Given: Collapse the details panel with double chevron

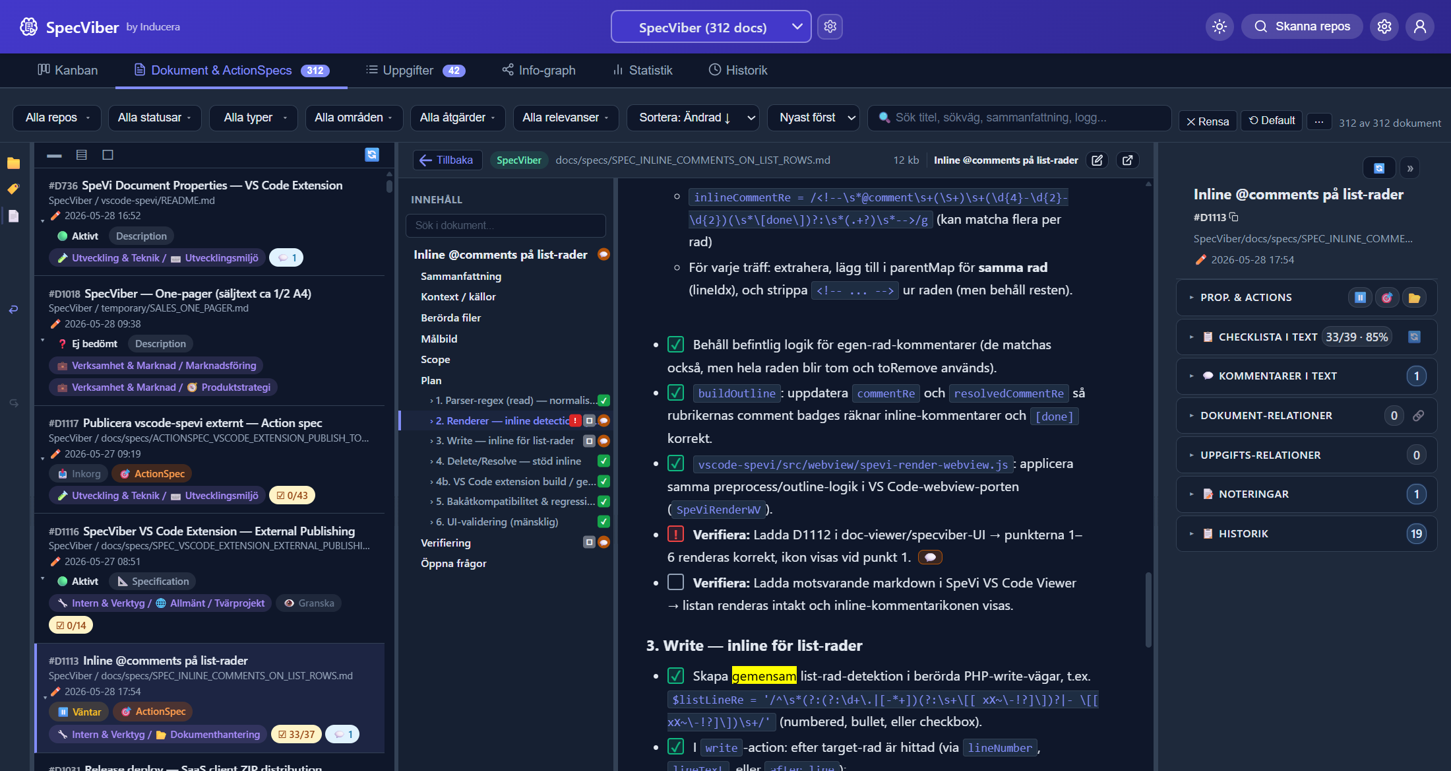Looking at the screenshot, I should pos(1410,168).
